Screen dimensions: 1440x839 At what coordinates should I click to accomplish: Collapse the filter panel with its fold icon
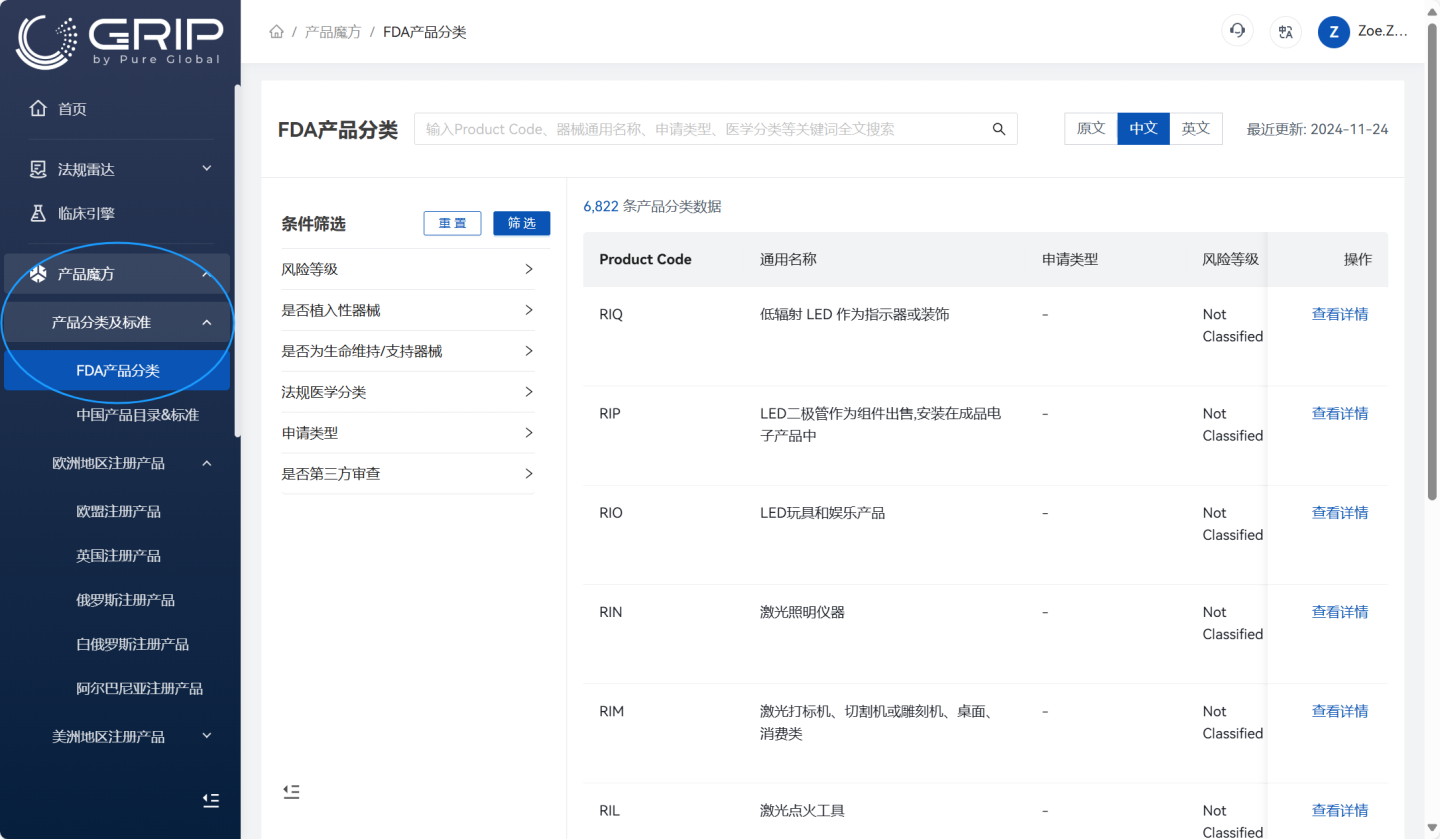point(291,791)
